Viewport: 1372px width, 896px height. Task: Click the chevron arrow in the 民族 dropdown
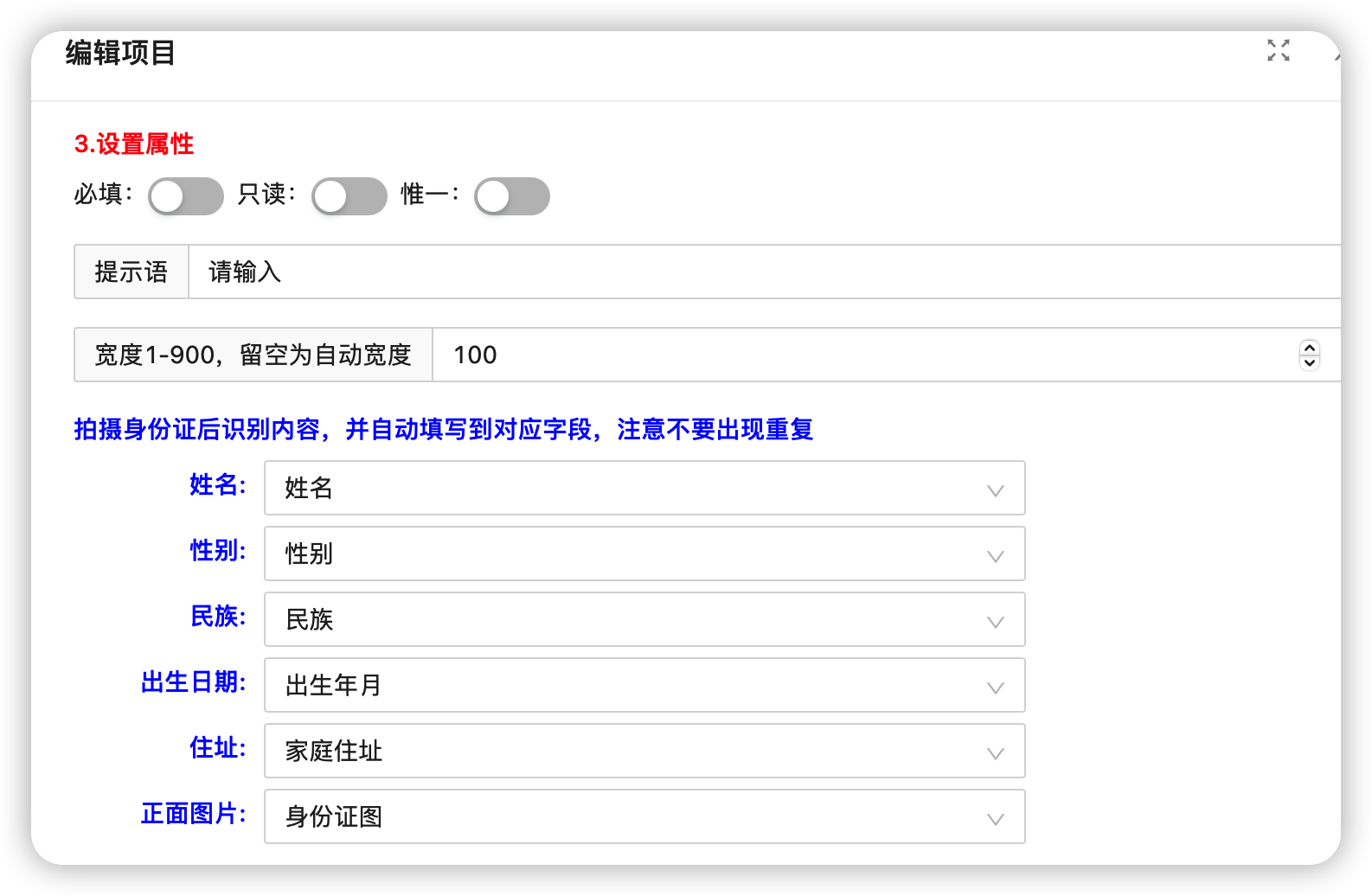coord(996,622)
